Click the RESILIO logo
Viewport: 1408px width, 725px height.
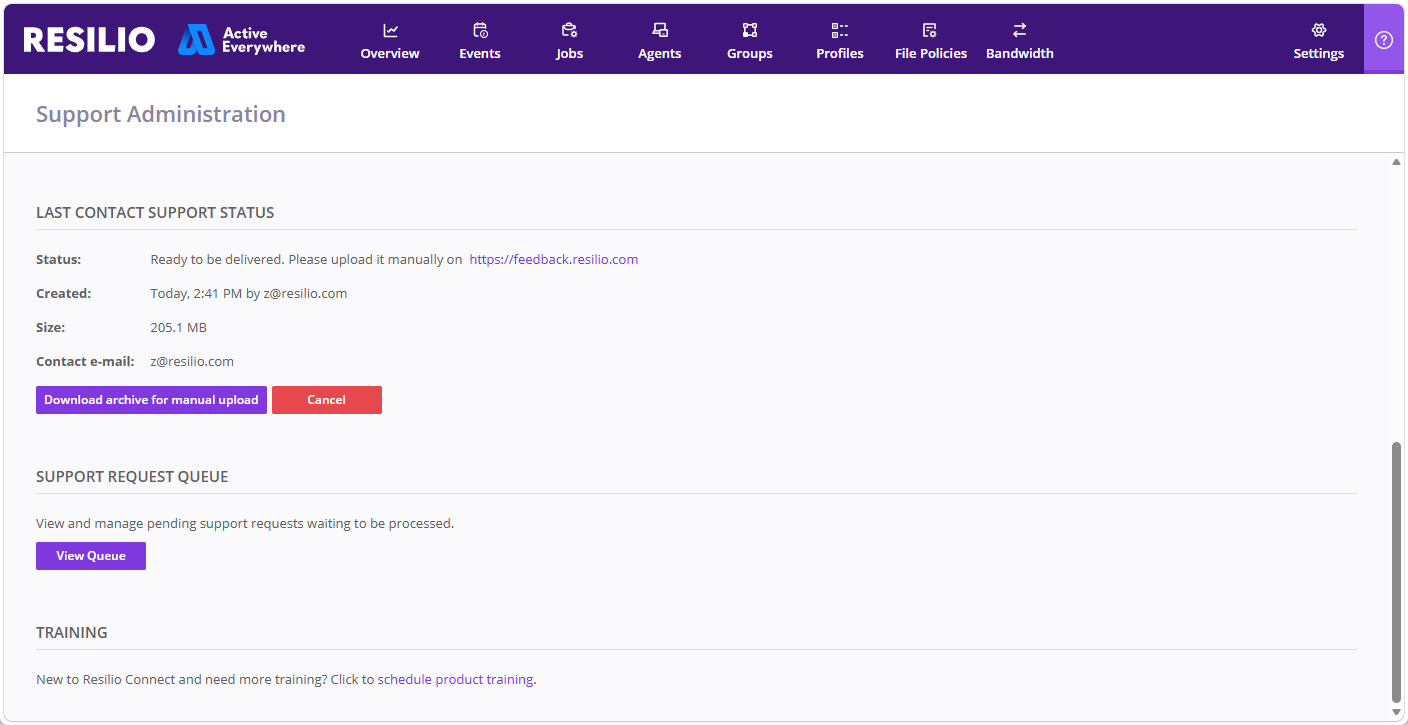click(x=89, y=39)
